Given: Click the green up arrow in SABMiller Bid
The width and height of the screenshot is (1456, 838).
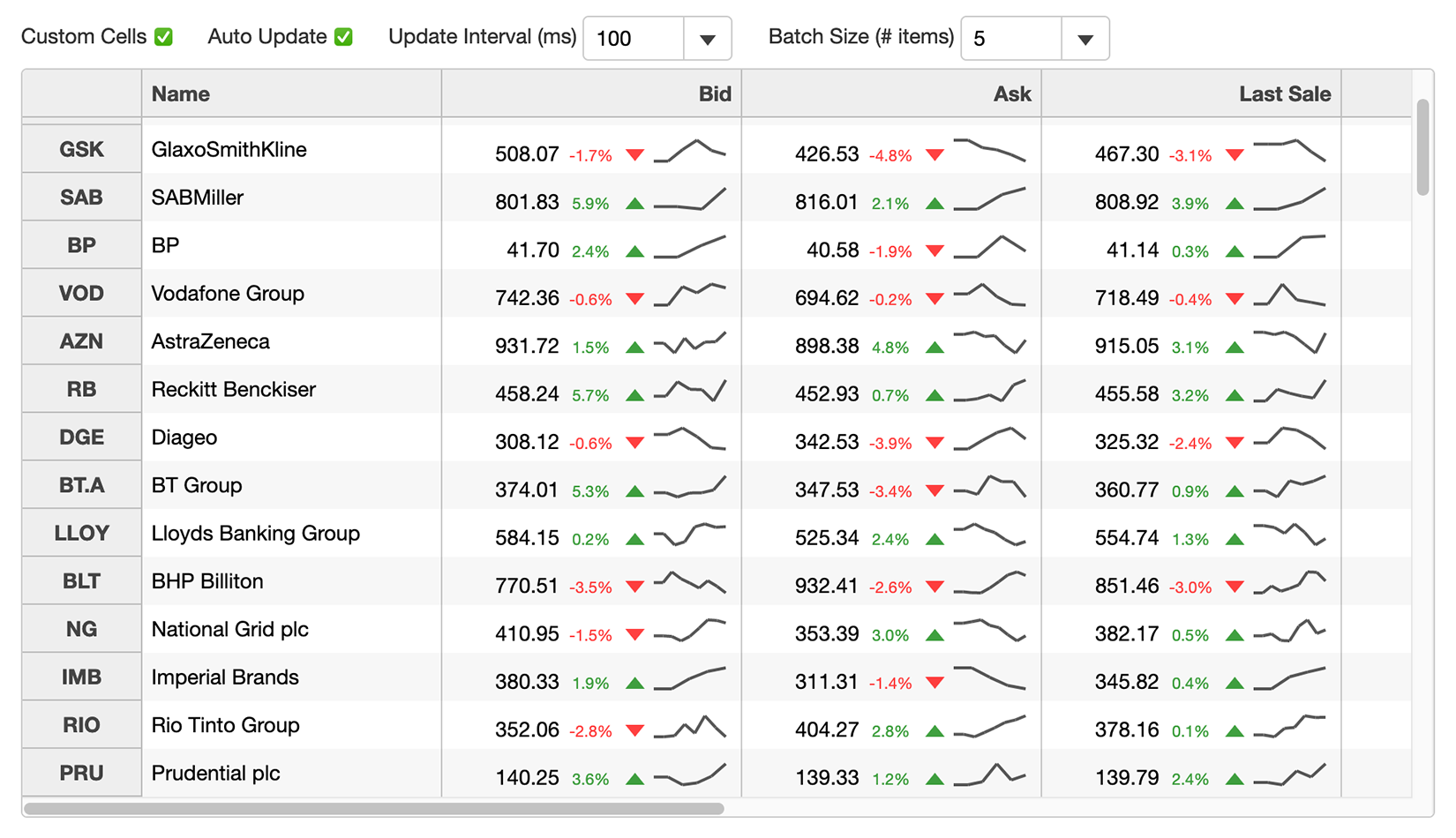Looking at the screenshot, I should click(x=634, y=203).
